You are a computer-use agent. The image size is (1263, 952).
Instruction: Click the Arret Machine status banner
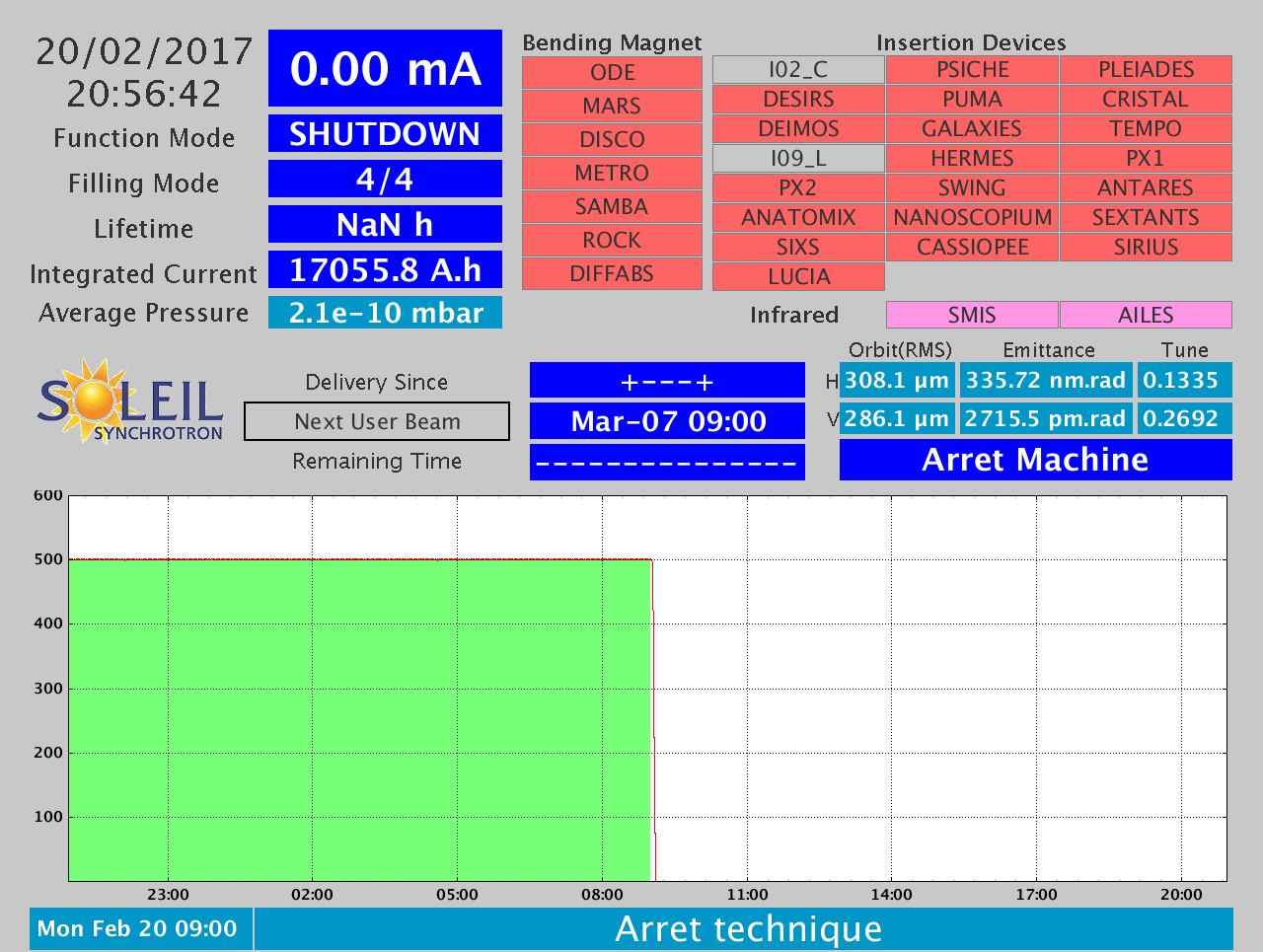(1036, 460)
